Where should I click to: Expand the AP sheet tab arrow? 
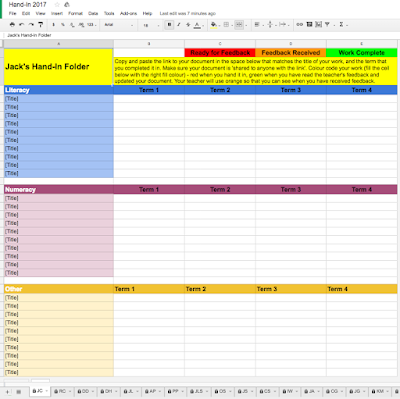(160, 391)
